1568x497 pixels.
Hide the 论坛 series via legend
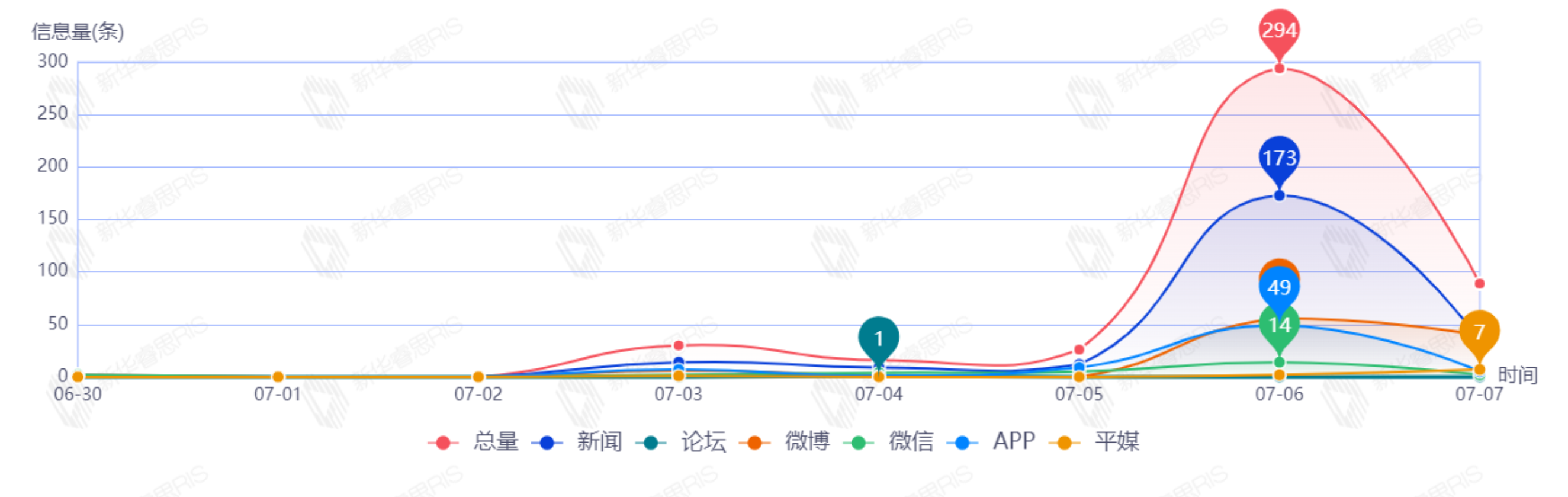pos(680,441)
